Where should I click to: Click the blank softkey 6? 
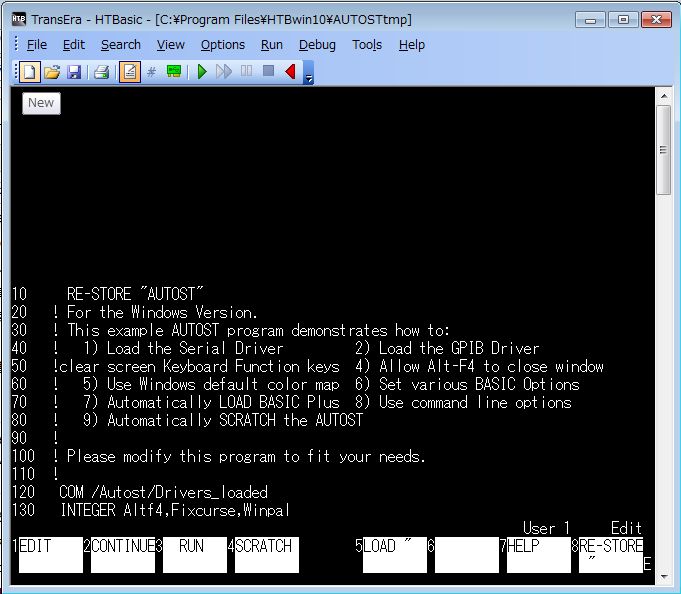(x=466, y=555)
